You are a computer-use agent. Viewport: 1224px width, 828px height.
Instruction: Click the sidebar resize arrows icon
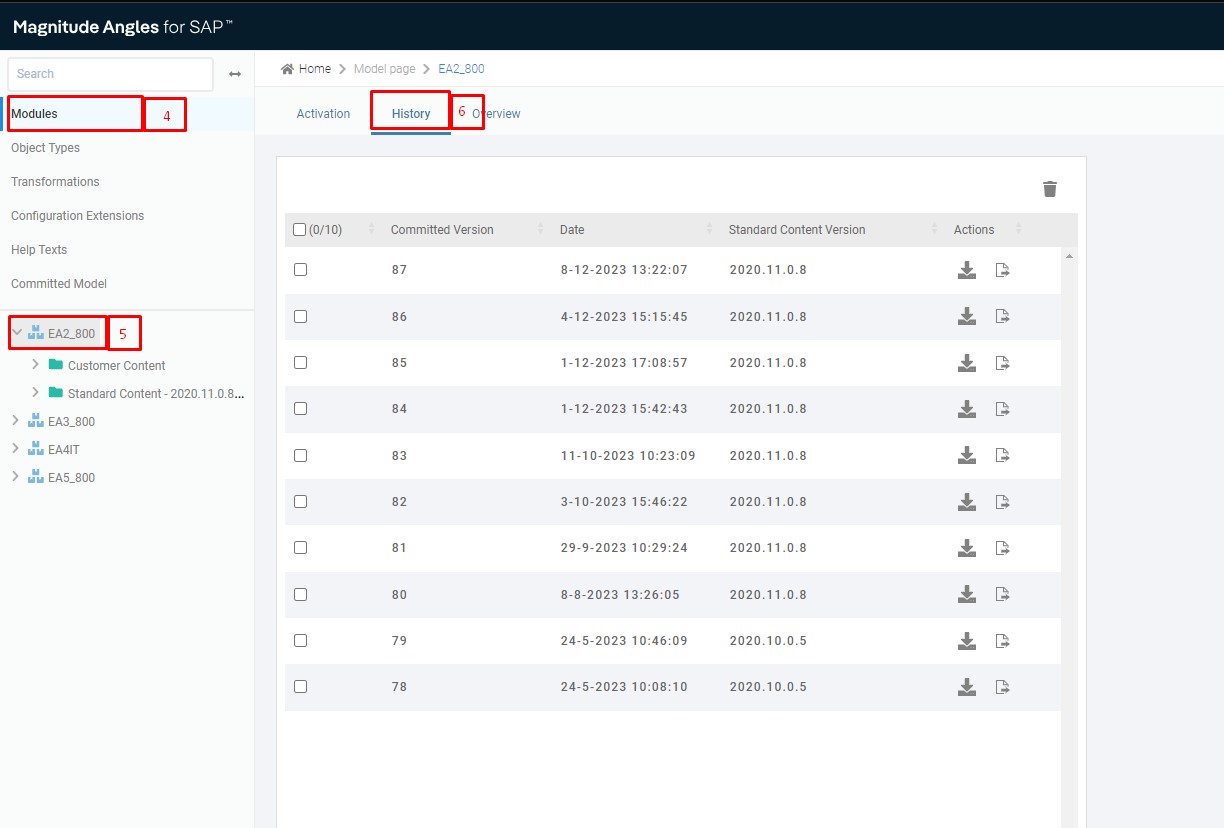[x=235, y=74]
